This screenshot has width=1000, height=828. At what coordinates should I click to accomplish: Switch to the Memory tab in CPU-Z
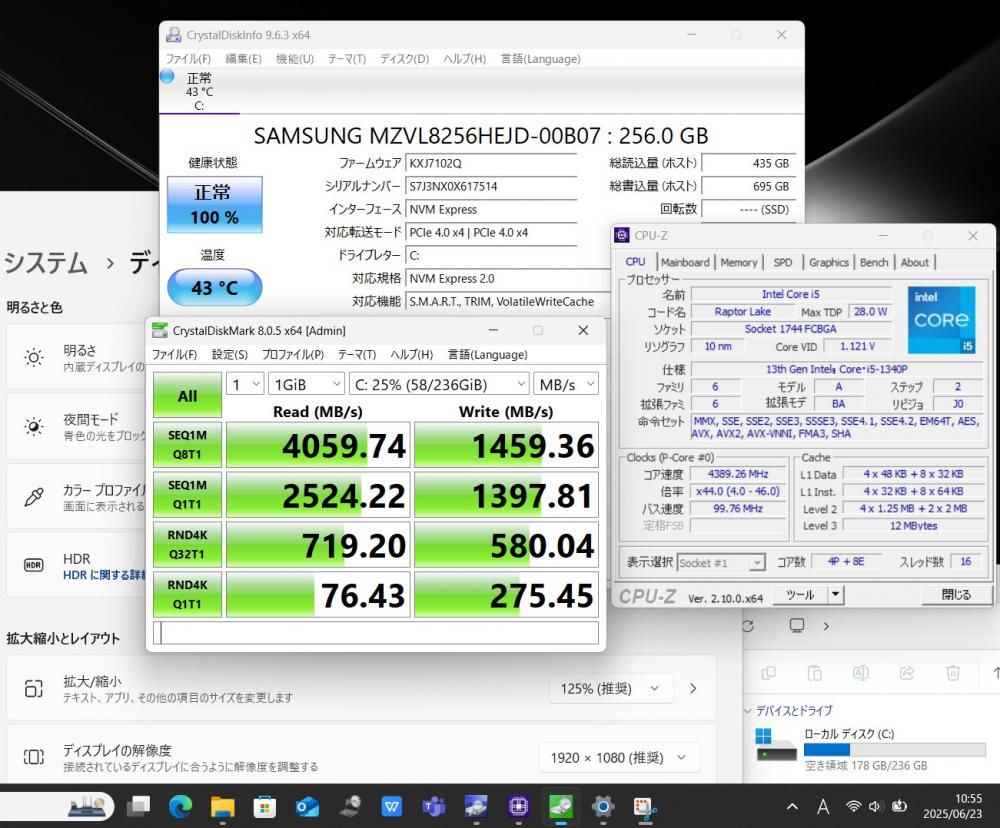[739, 262]
